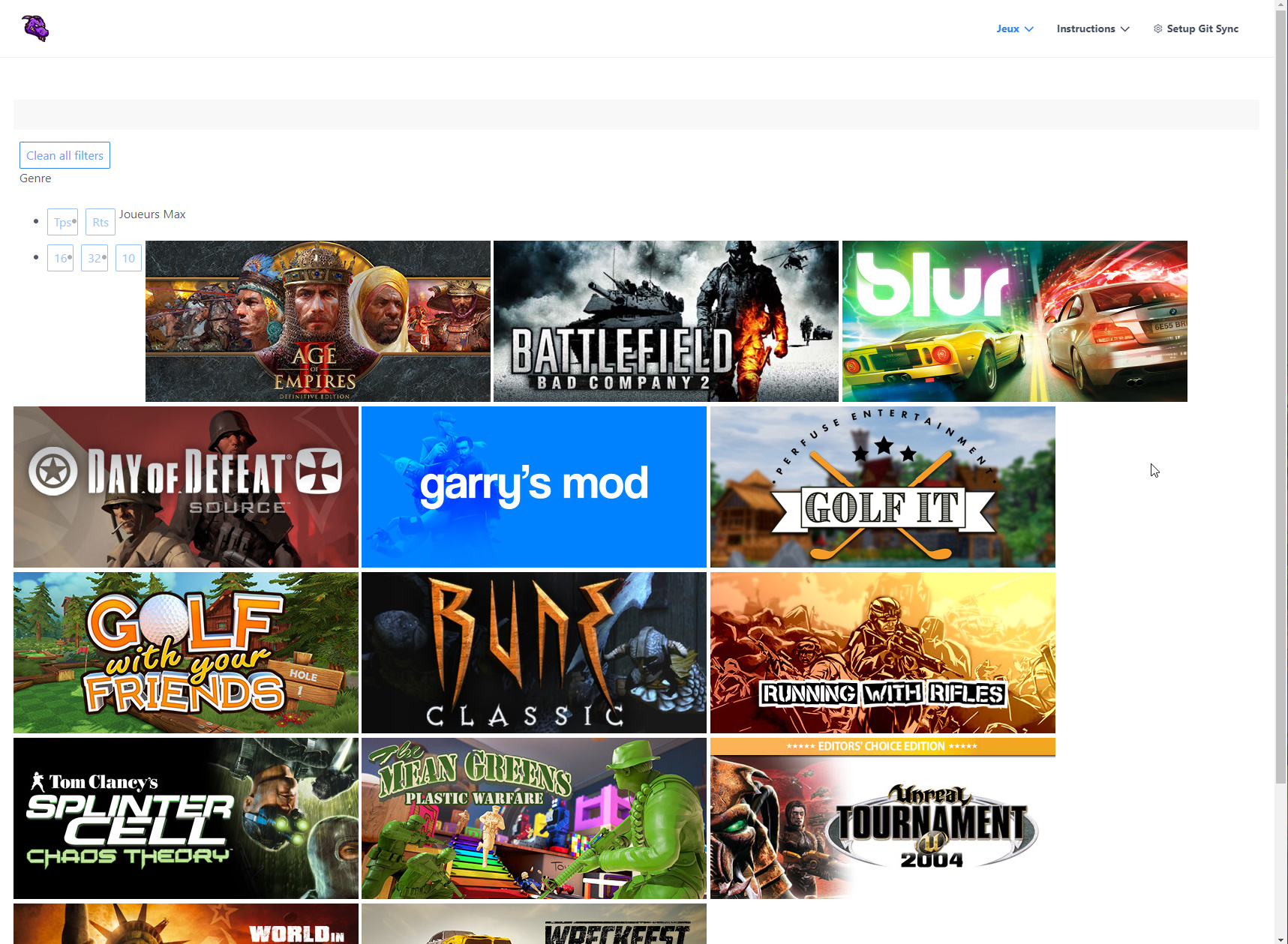Toggle the Rts genre filter

(x=101, y=222)
